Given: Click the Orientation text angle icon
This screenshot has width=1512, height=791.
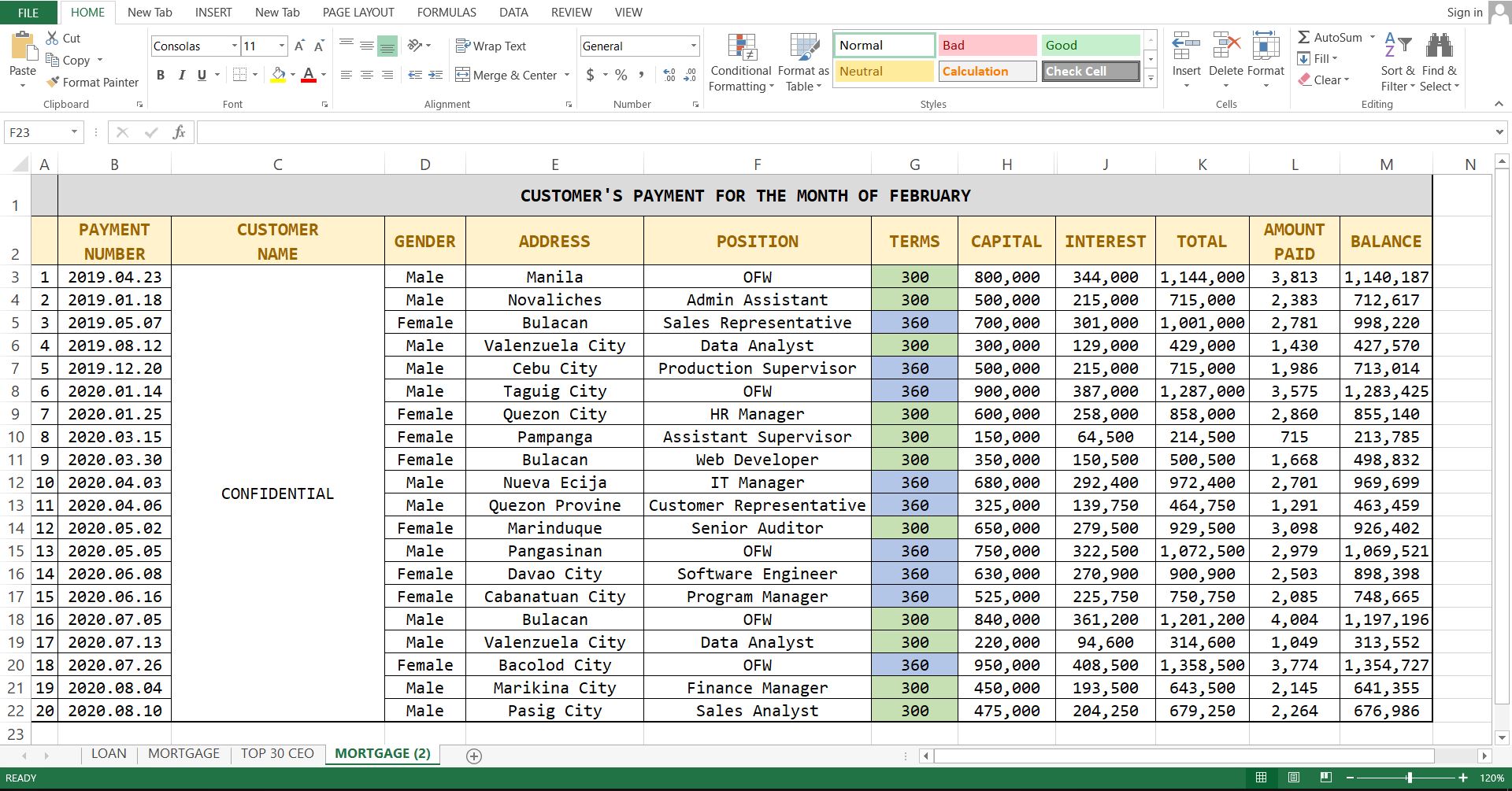Looking at the screenshot, I should (415, 46).
